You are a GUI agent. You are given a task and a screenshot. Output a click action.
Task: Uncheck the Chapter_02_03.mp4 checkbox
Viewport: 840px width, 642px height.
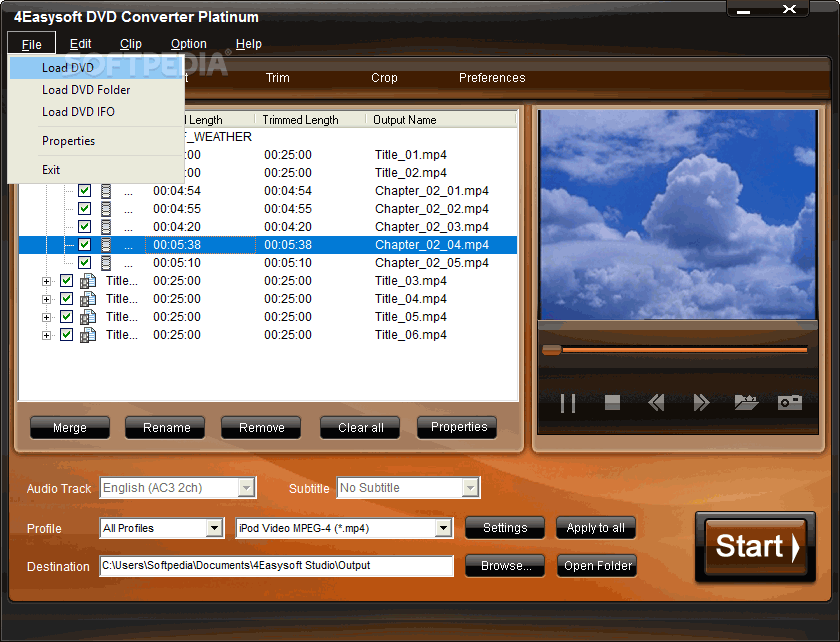coord(84,226)
